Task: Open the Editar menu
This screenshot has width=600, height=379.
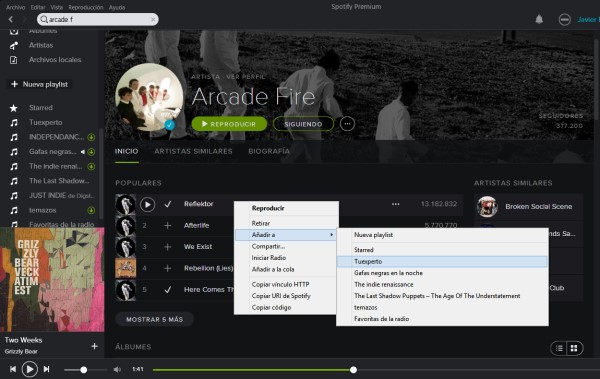Action: [38, 7]
